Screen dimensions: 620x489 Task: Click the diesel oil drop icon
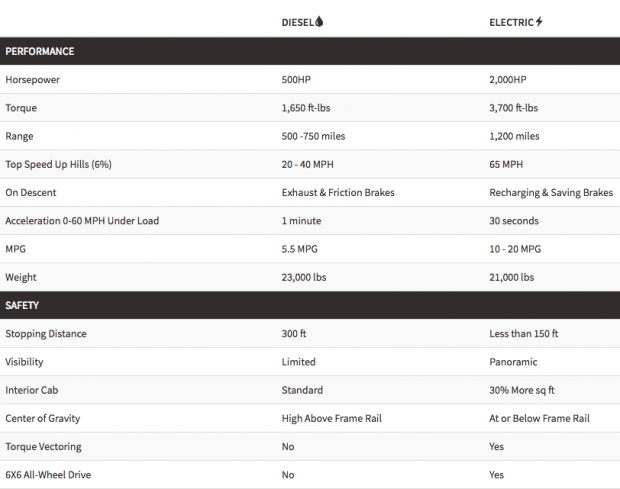tap(319, 22)
